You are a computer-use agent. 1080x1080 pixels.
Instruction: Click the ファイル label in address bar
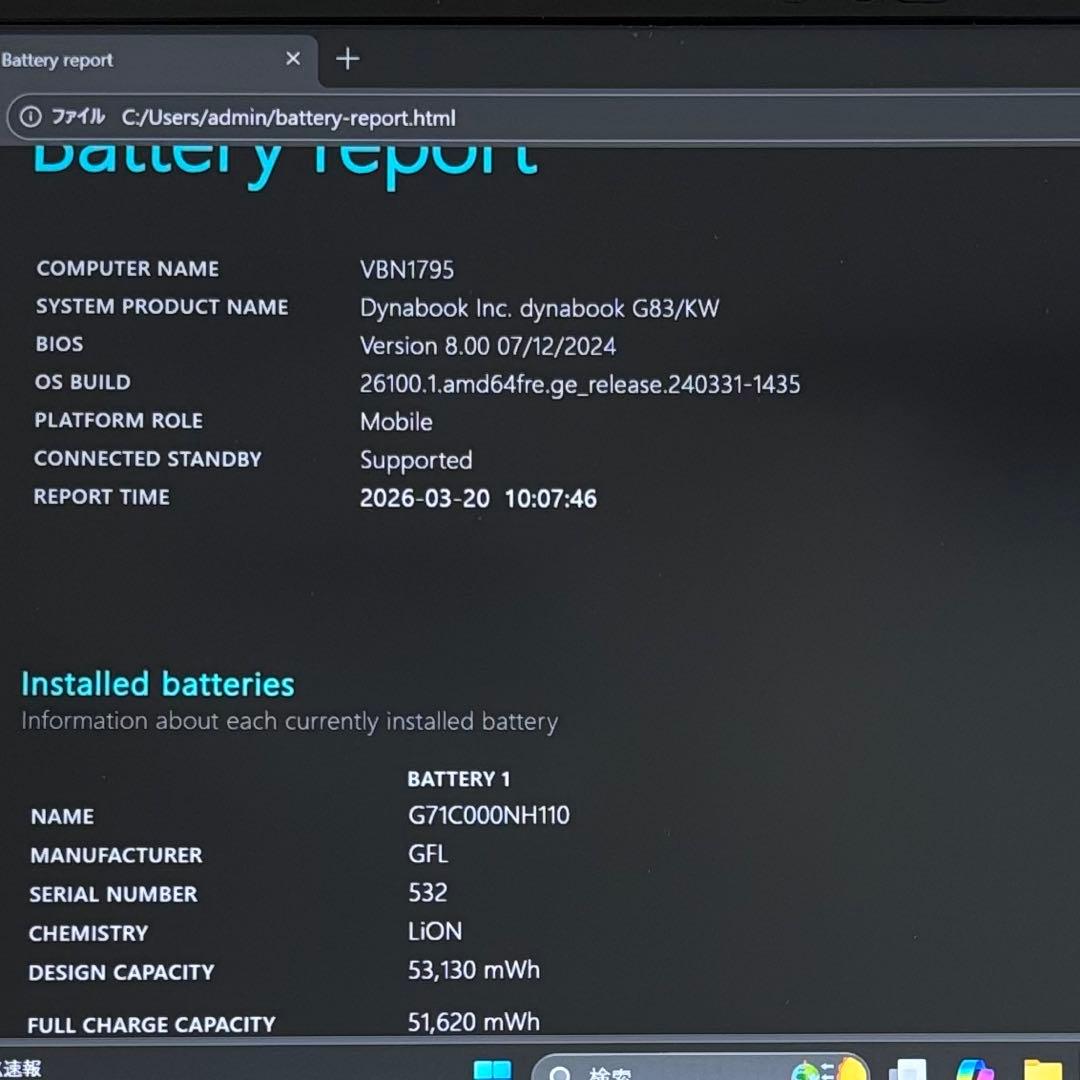[x=78, y=116]
